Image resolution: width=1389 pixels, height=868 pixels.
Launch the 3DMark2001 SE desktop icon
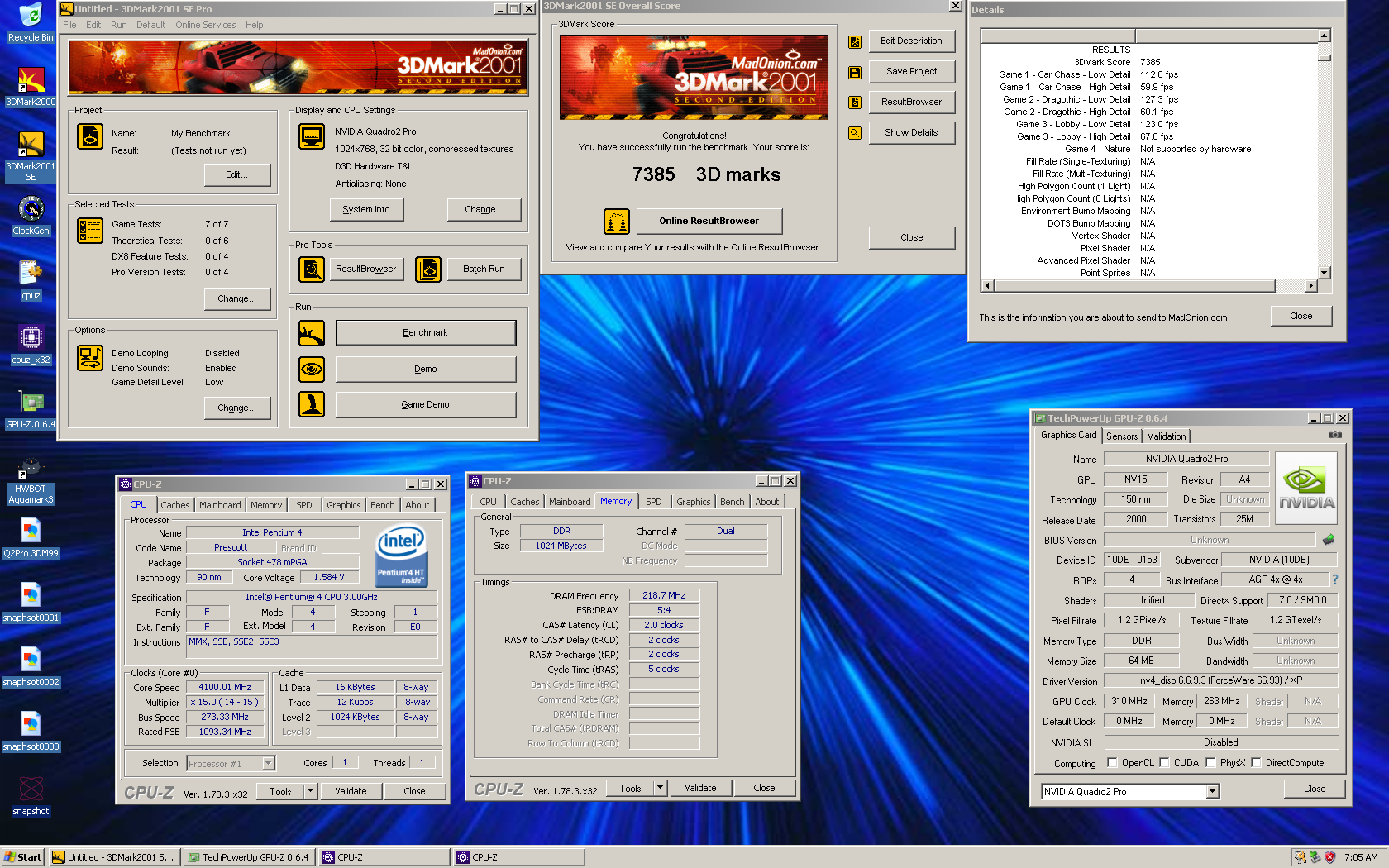point(31,156)
